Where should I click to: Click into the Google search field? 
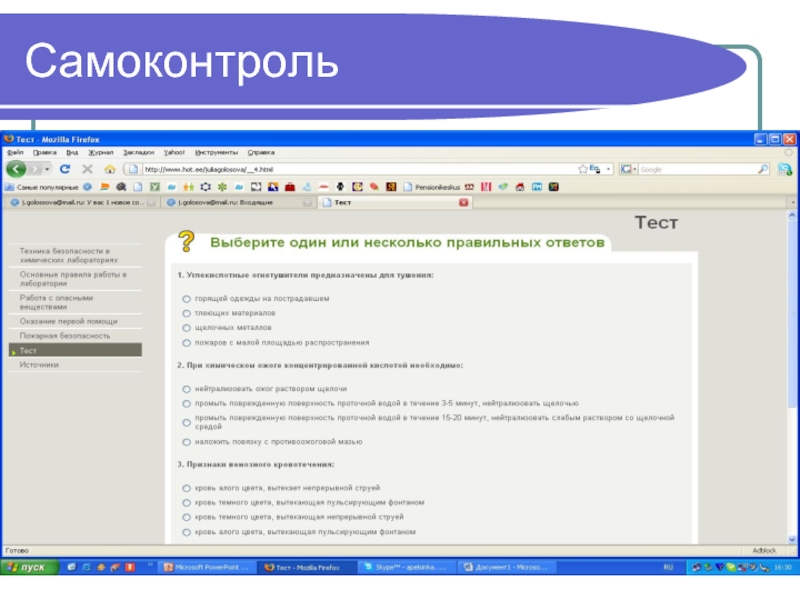[x=697, y=169]
